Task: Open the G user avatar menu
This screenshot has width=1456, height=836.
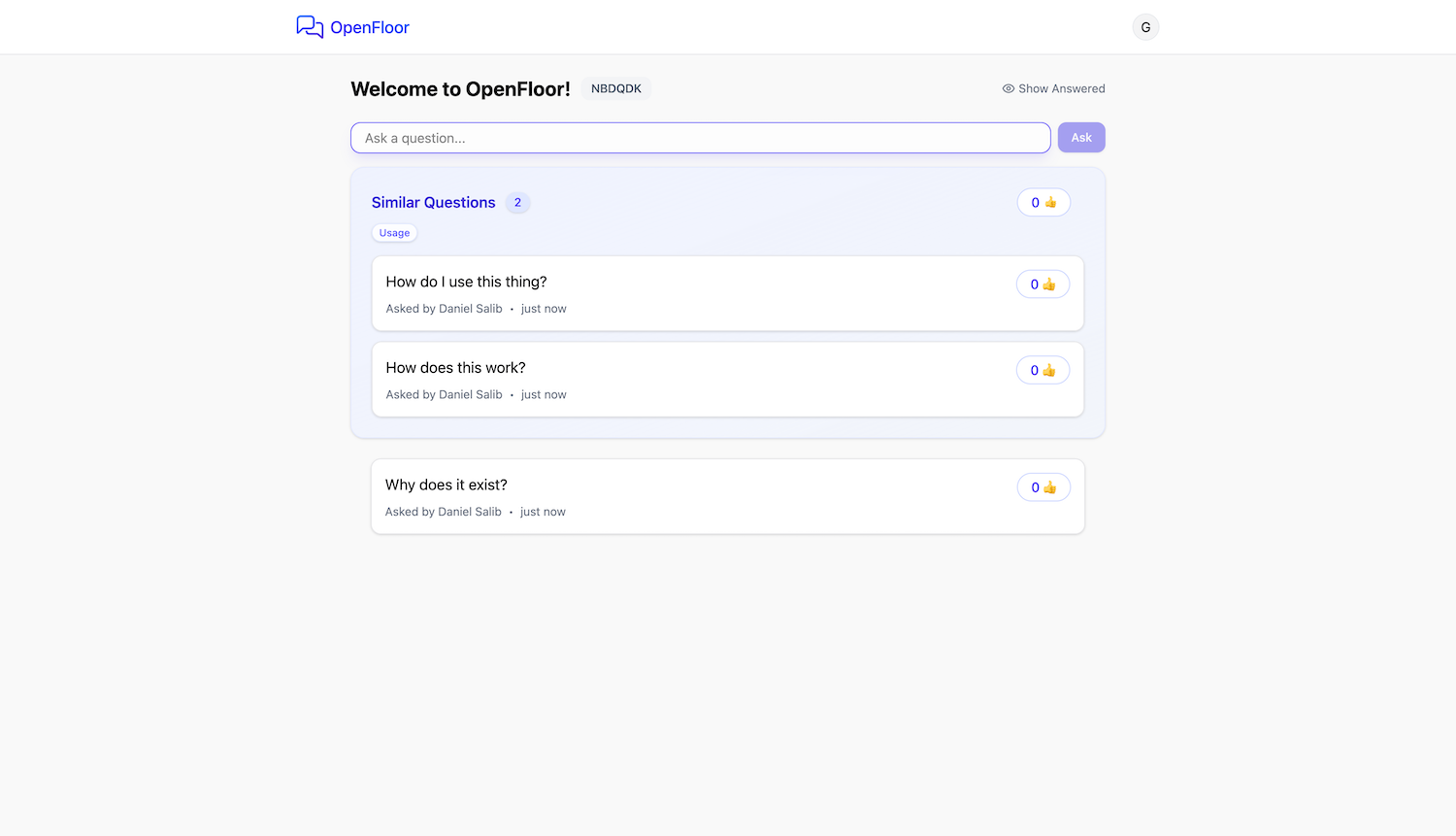Action: point(1145,27)
